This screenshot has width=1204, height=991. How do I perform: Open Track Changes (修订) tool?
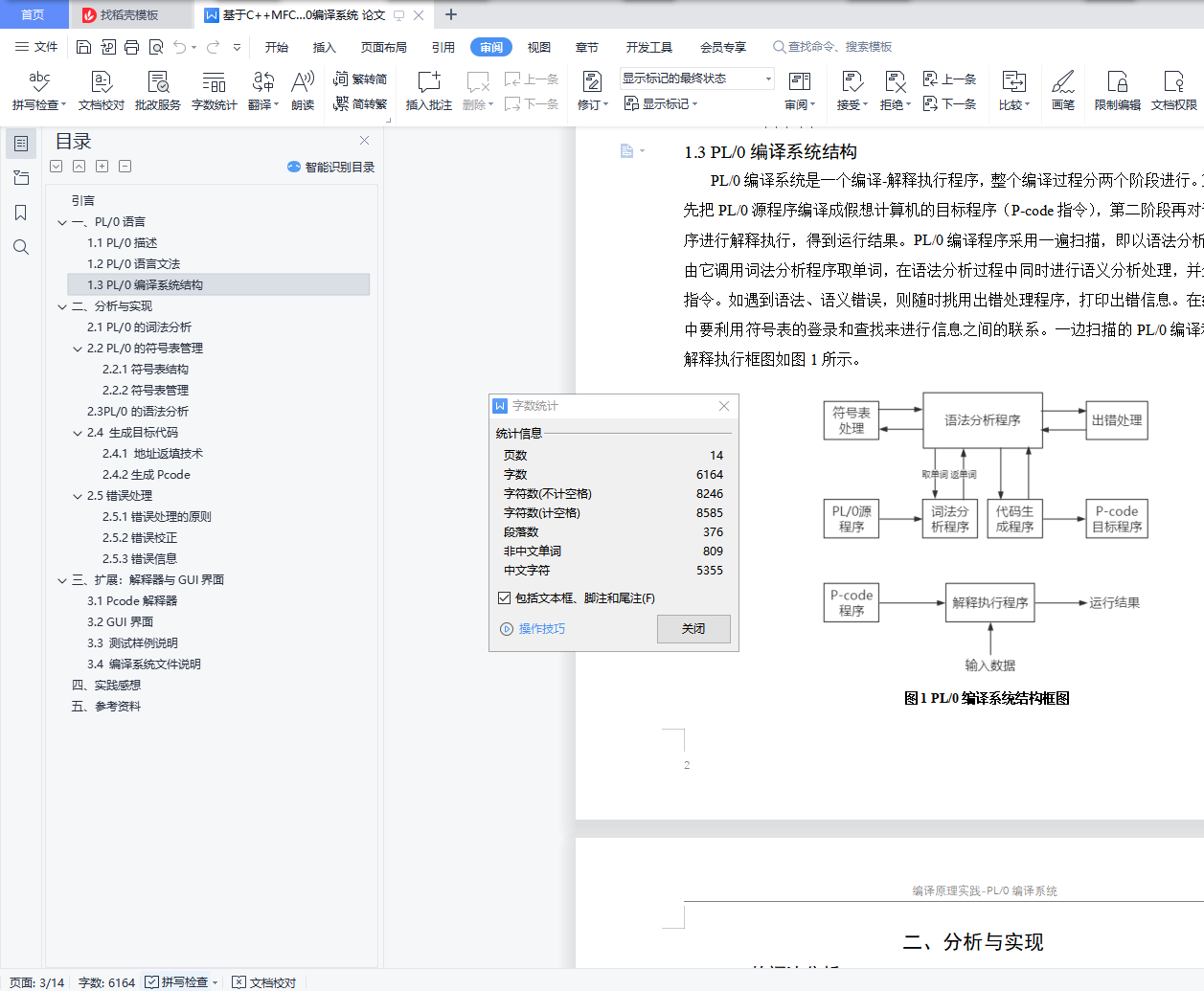point(593,91)
